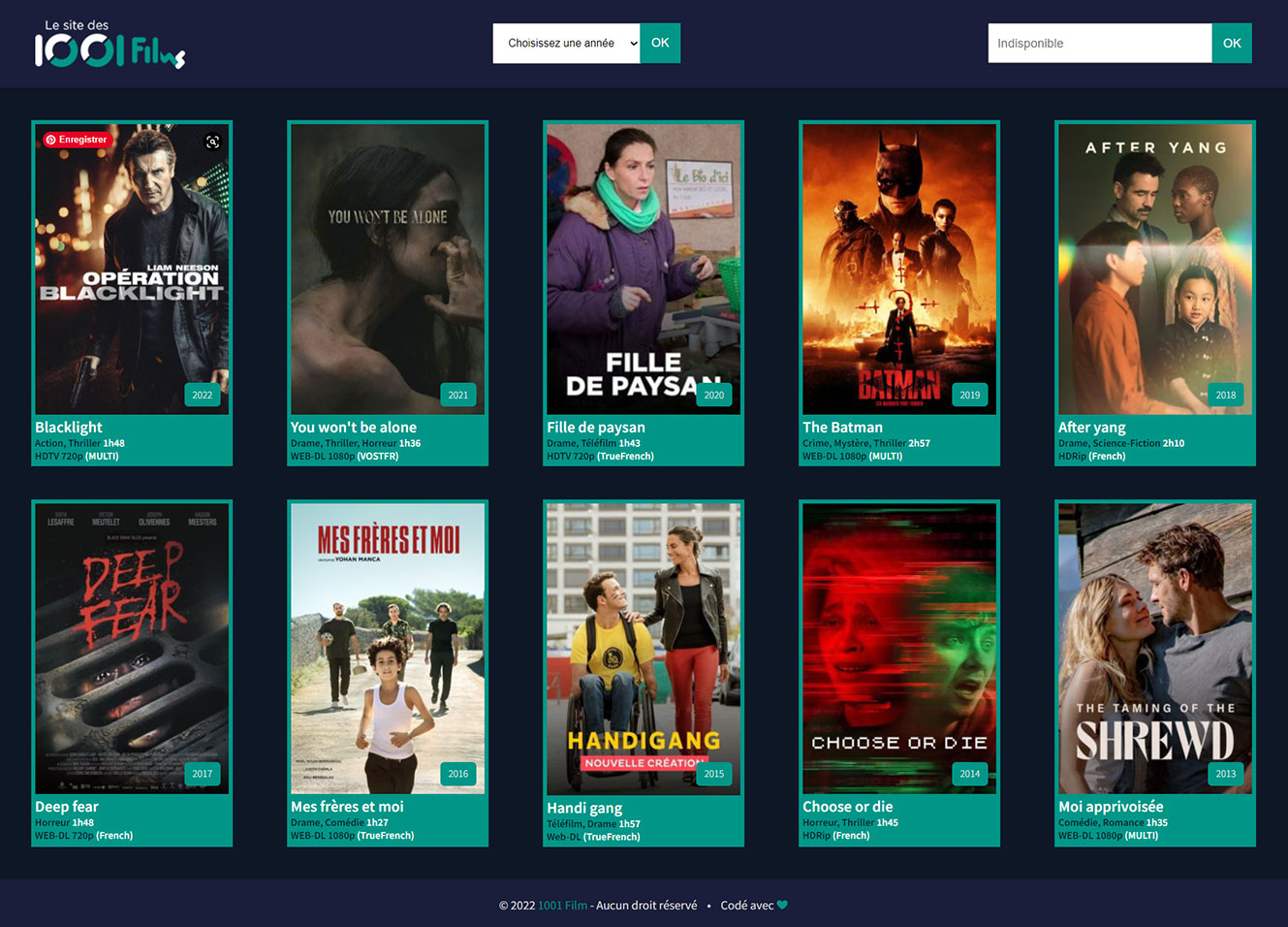The height and width of the screenshot is (927, 1288).
Task: Click the 'Choose or die' title link
Action: click(x=848, y=807)
